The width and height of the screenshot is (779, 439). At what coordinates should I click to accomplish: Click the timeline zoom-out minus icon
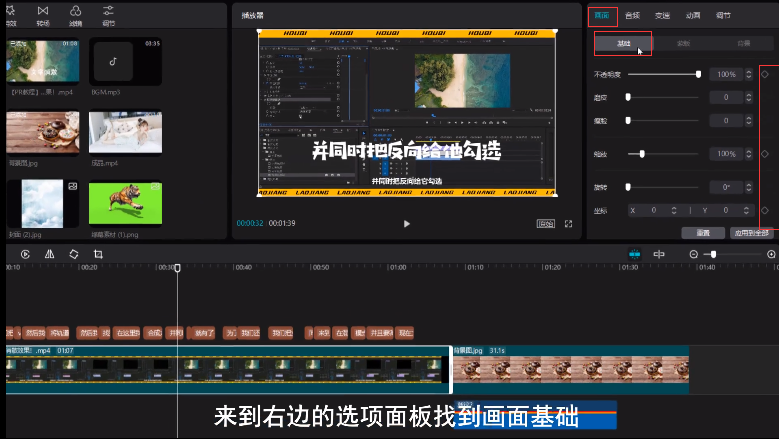(693, 255)
